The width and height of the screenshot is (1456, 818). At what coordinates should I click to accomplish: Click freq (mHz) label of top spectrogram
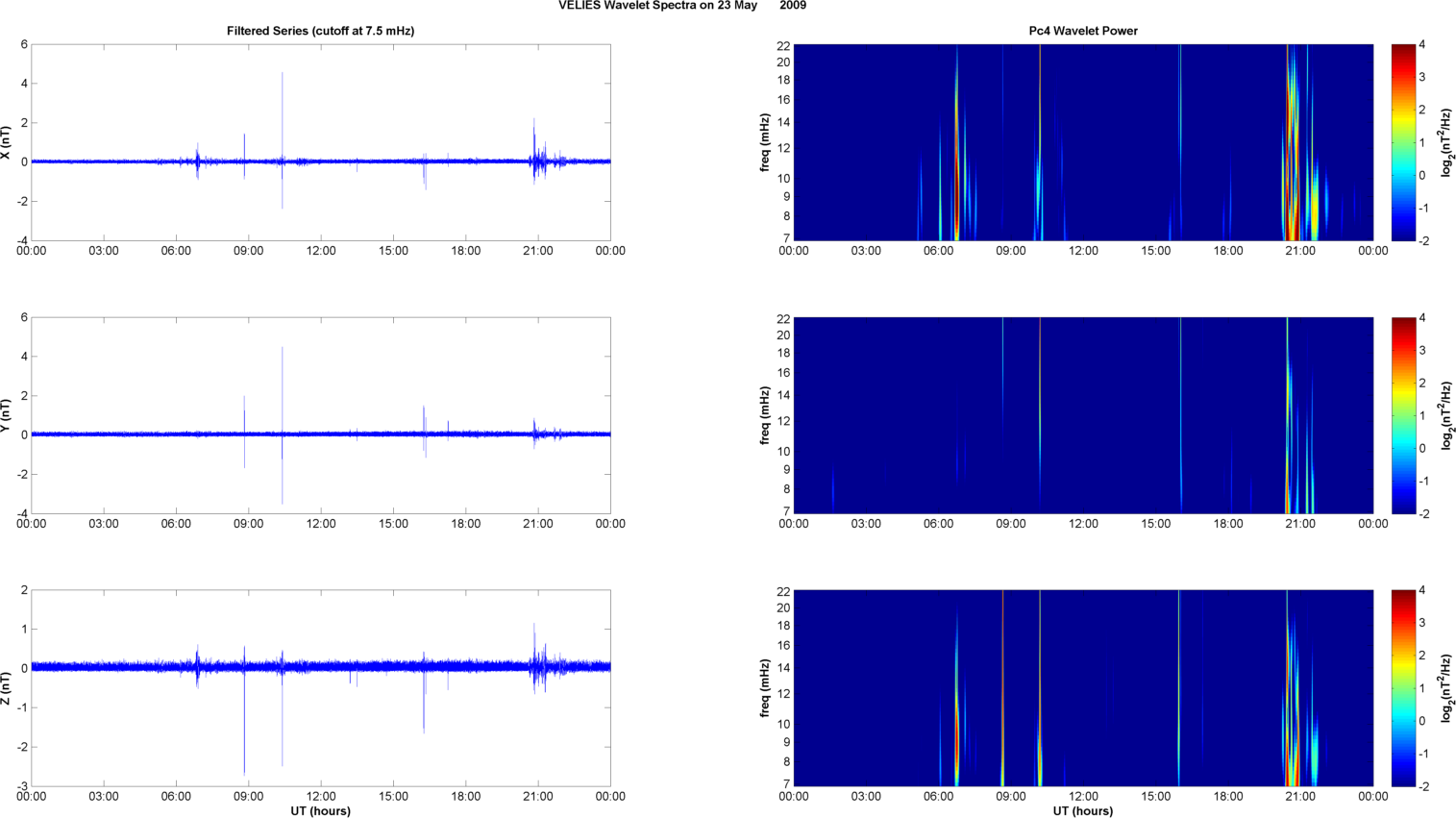(765, 142)
